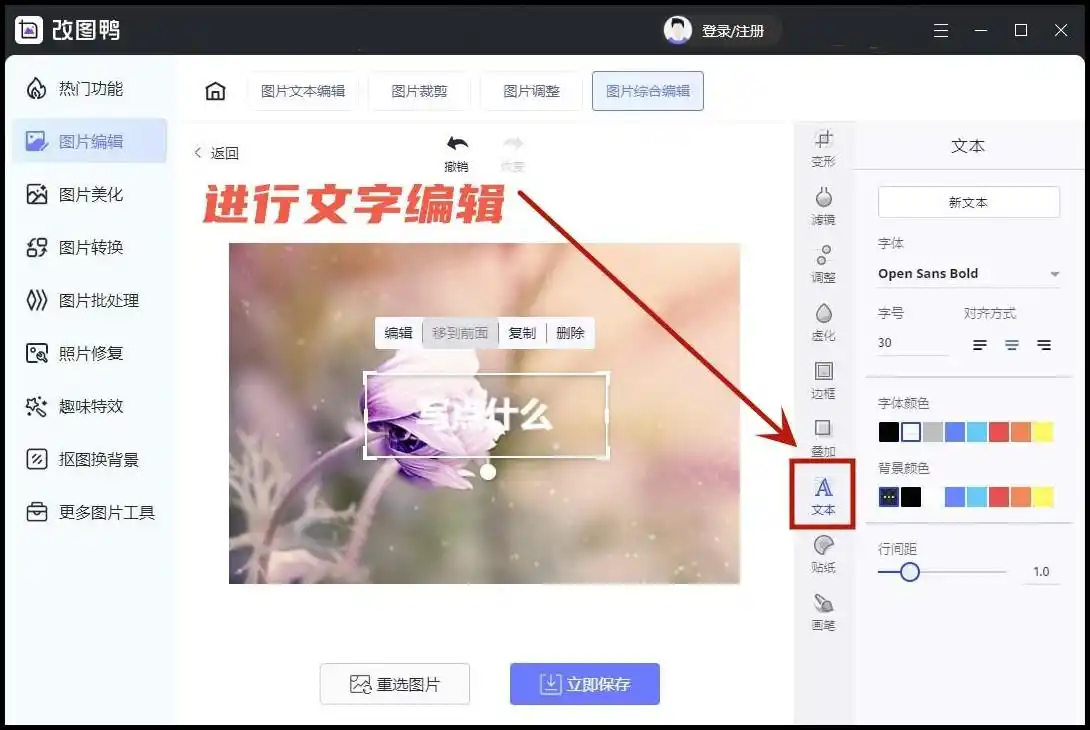Open the 边框 border tool
The width and height of the screenshot is (1090, 730).
pyautogui.click(x=823, y=378)
